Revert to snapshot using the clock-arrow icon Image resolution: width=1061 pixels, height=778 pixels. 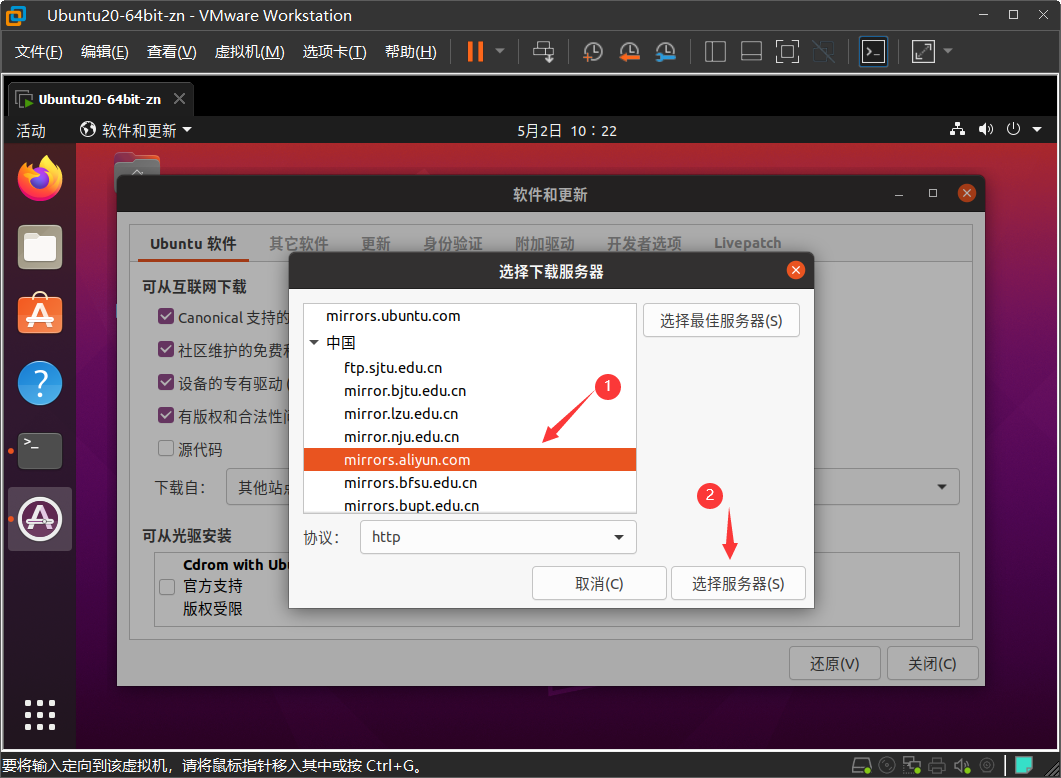(629, 51)
